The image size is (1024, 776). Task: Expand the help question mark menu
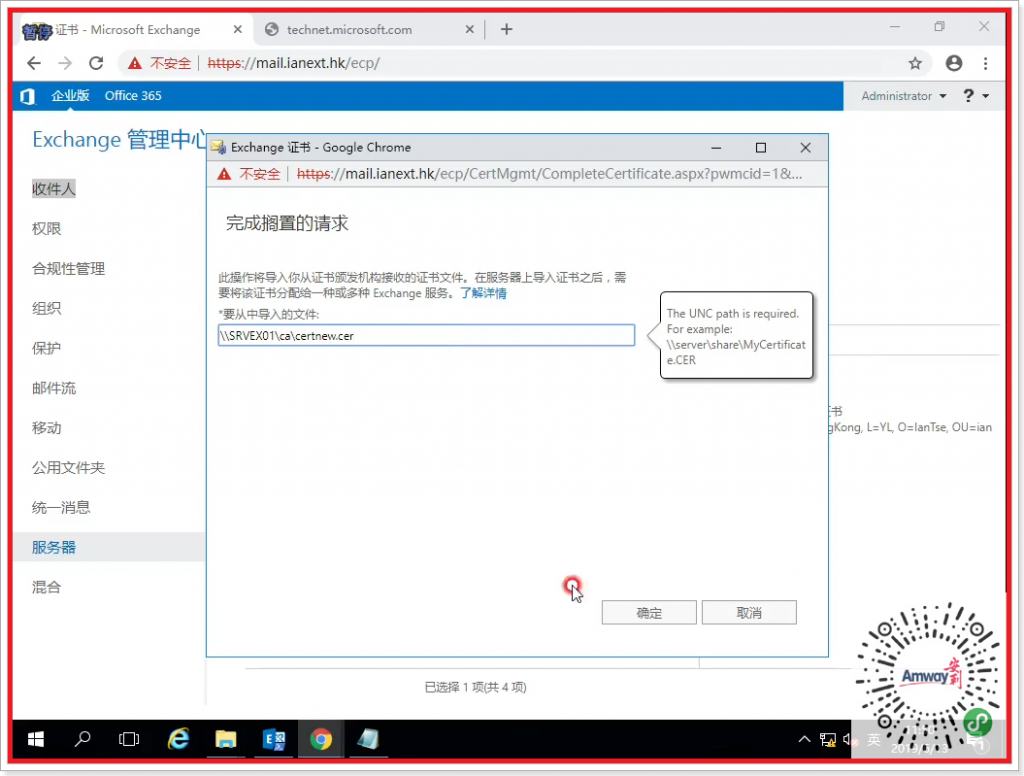pos(975,96)
